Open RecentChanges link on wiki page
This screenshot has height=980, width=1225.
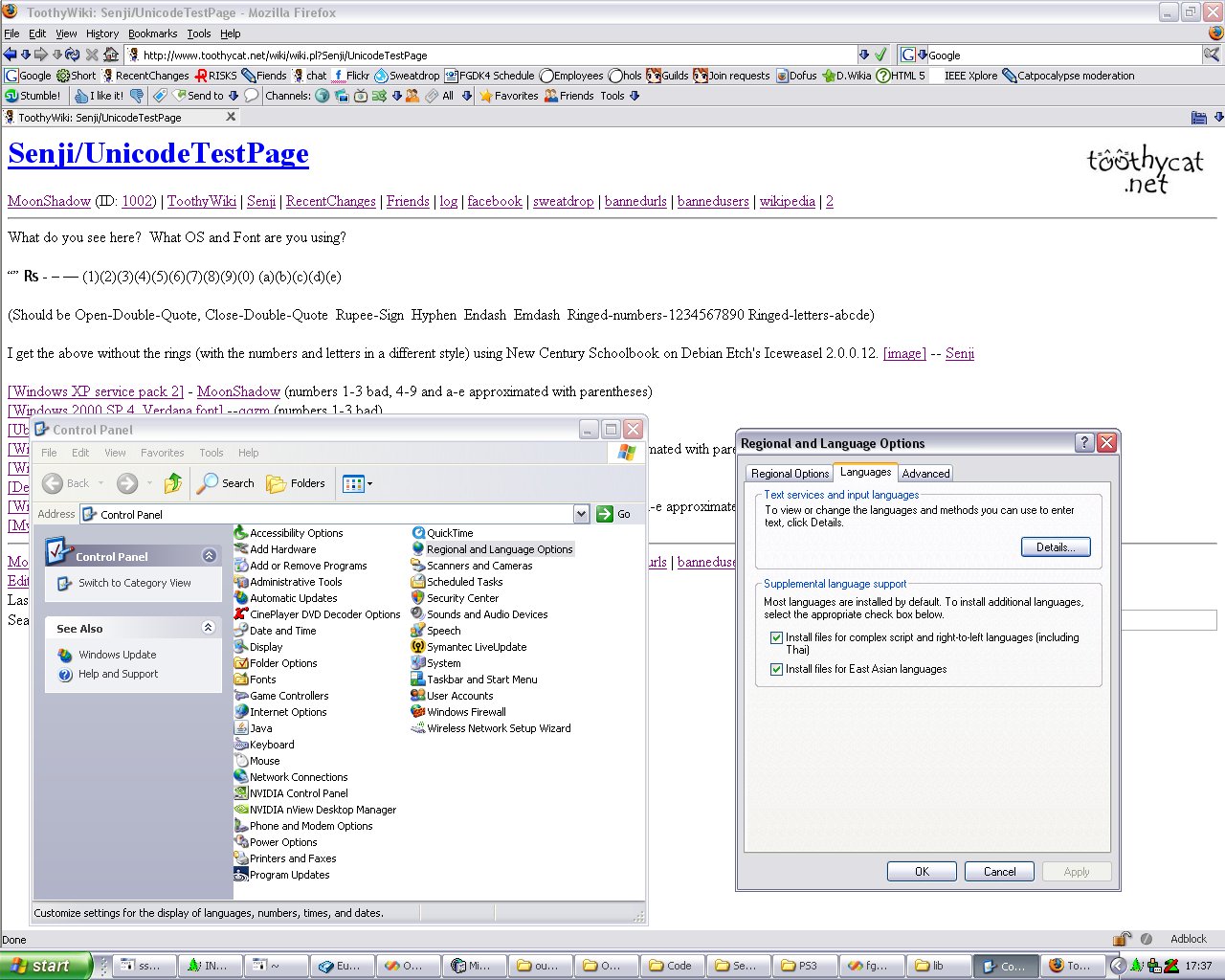[330, 201]
